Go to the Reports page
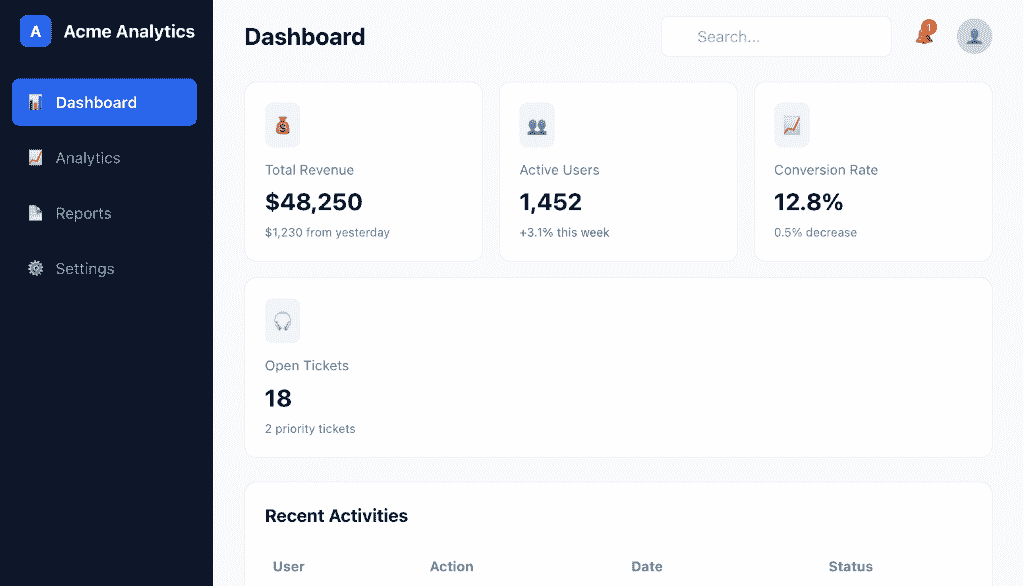The height and width of the screenshot is (586, 1024). click(x=104, y=213)
